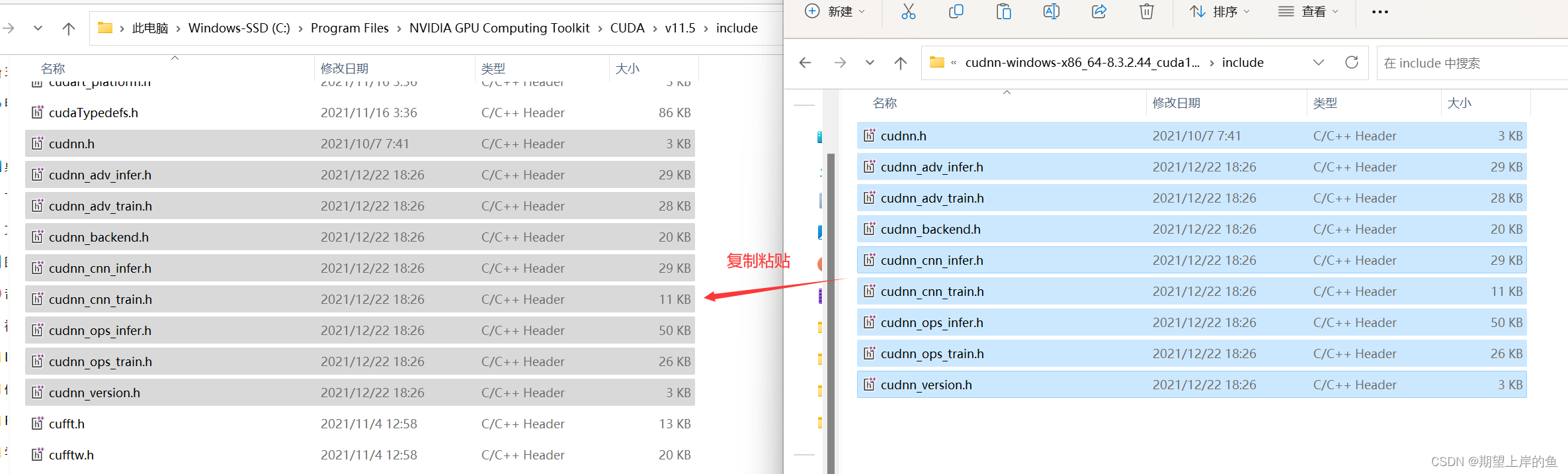The height and width of the screenshot is (474, 1568).
Task: Open the 排序 (Sort) dropdown
Action: click(x=1219, y=11)
